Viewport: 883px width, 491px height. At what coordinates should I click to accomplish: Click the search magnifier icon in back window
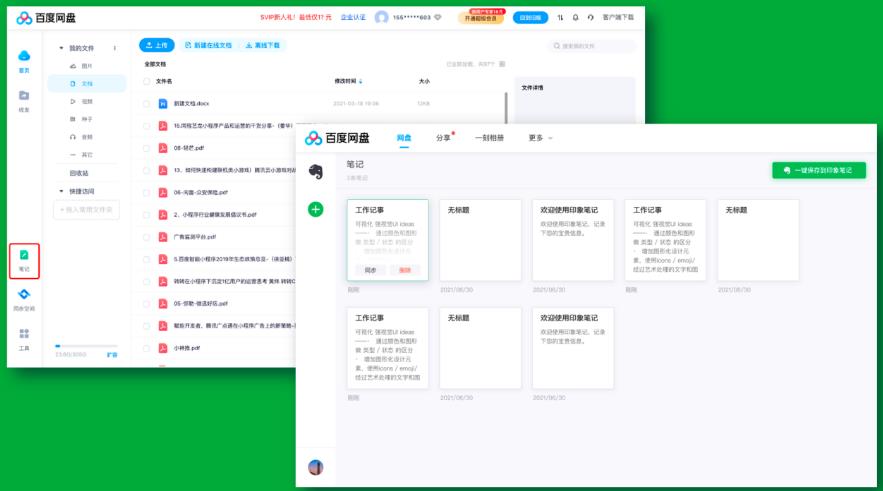click(x=557, y=46)
